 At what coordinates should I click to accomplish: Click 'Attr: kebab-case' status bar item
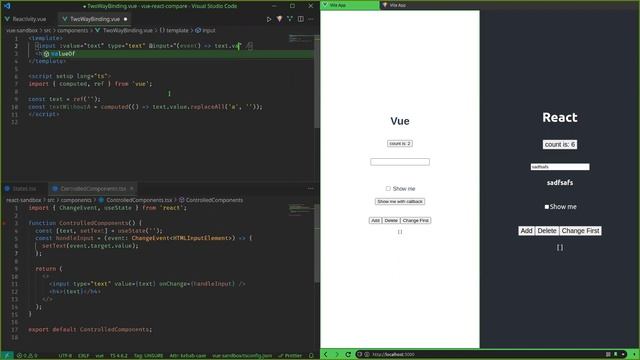(x=188, y=356)
